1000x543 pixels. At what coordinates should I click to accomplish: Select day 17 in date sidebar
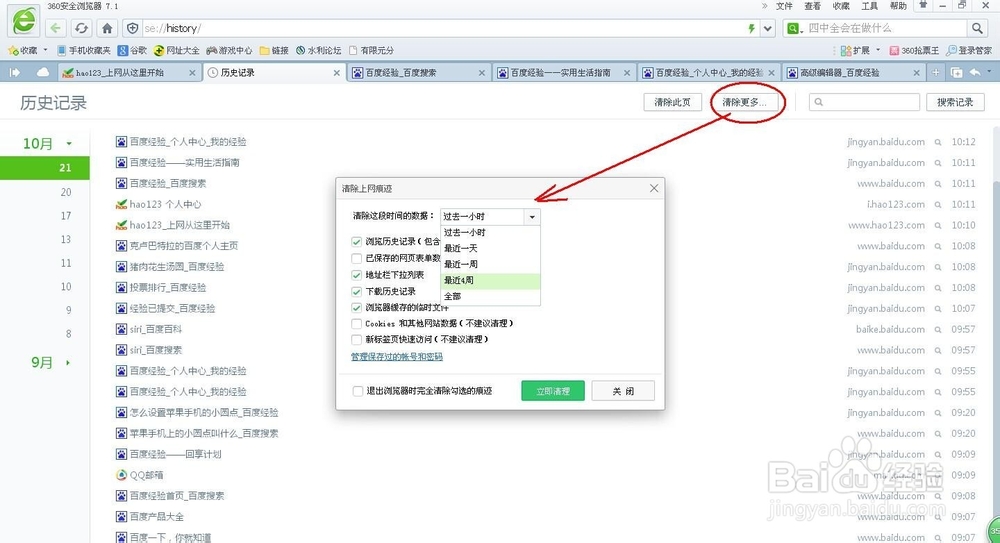(x=66, y=216)
